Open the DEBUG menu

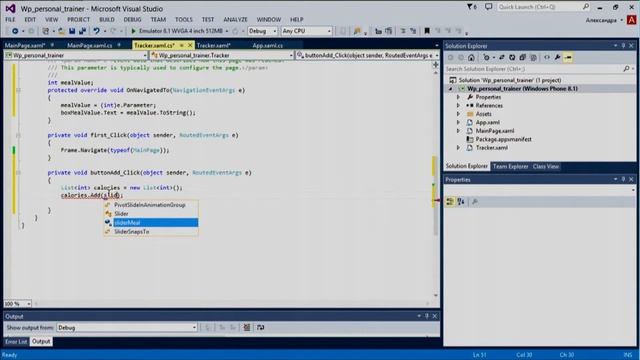(x=132, y=20)
